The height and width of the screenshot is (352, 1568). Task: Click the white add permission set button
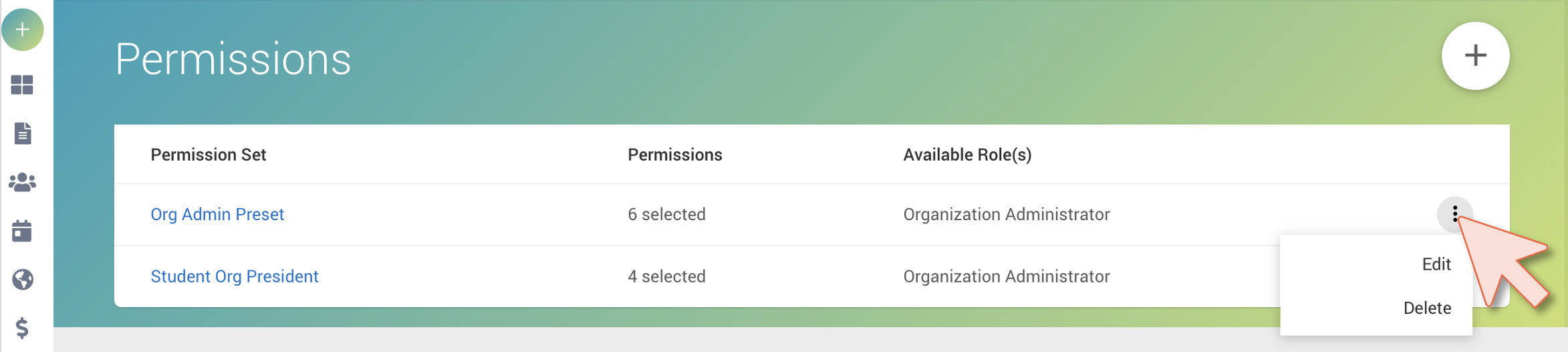tap(1475, 56)
